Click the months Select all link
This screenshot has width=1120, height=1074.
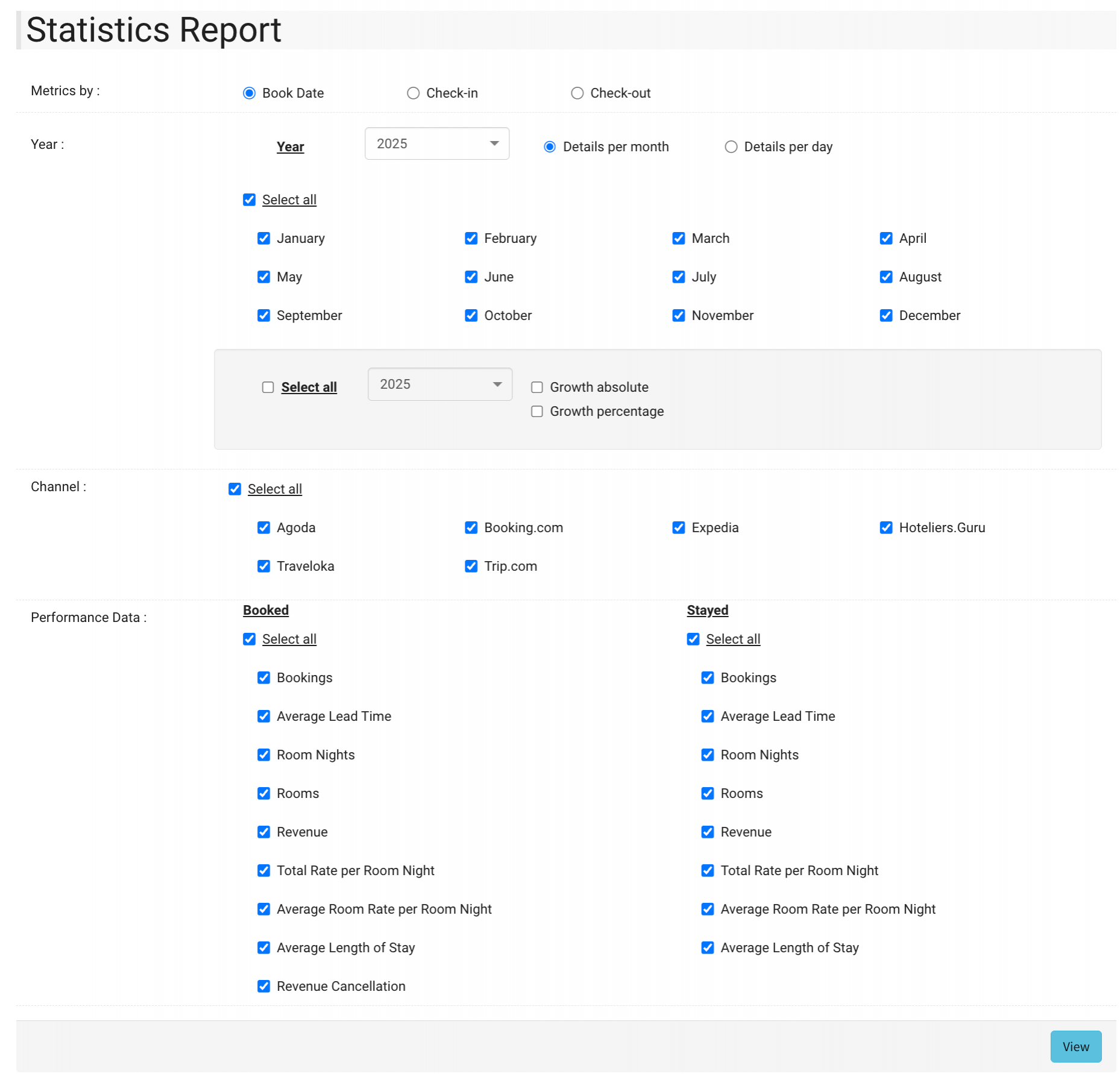[x=289, y=200]
